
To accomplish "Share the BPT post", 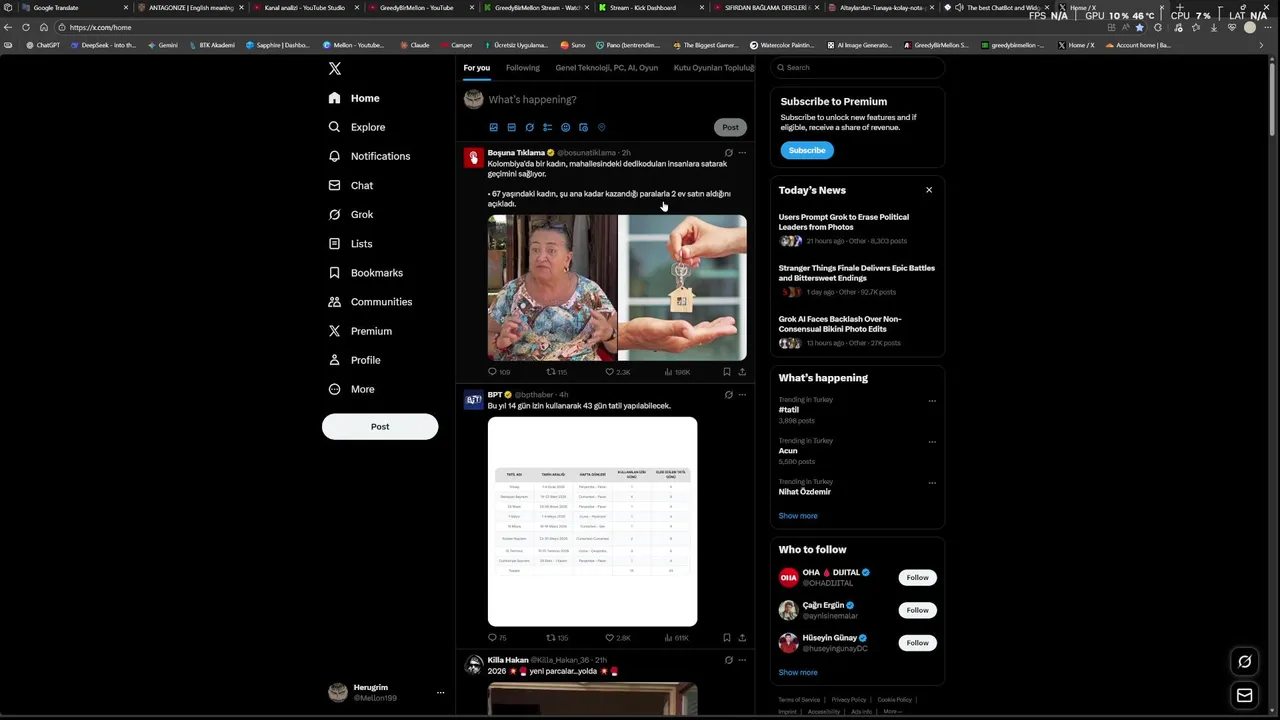I will 742,637.
